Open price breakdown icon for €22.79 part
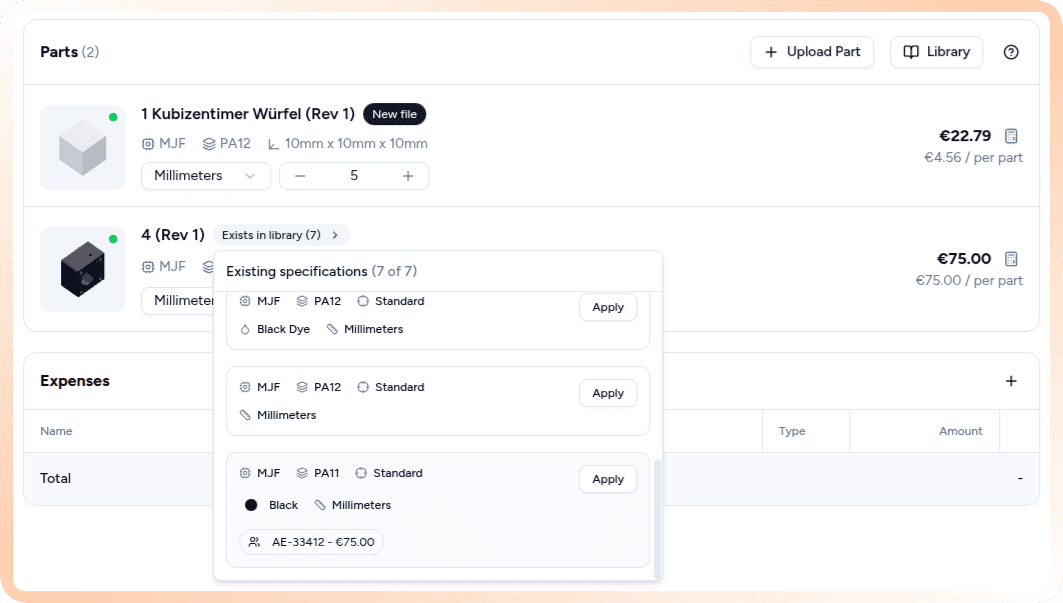The height and width of the screenshot is (603, 1063). click(1011, 136)
